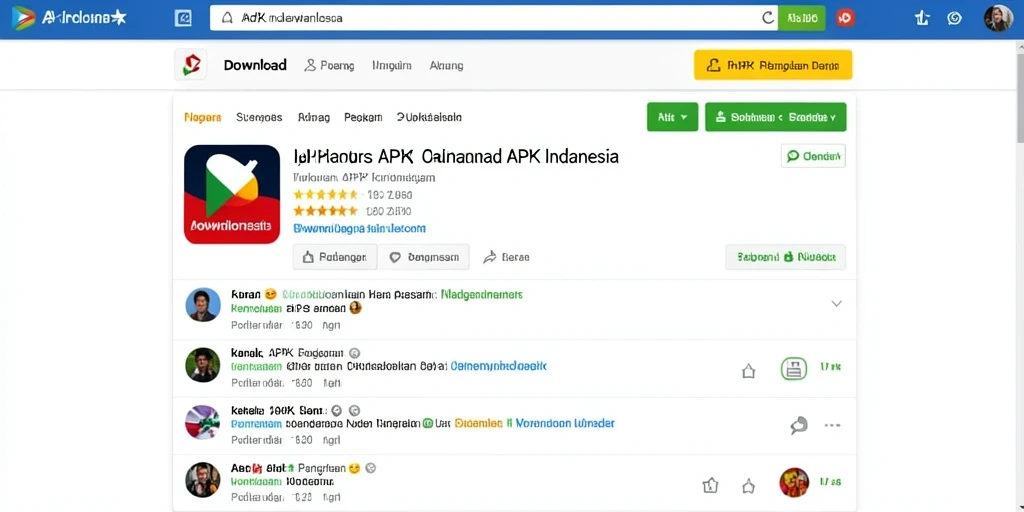The width and height of the screenshot is (1024, 512).
Task: Click the avatar of Konalc APK commenter
Action: coord(202,364)
